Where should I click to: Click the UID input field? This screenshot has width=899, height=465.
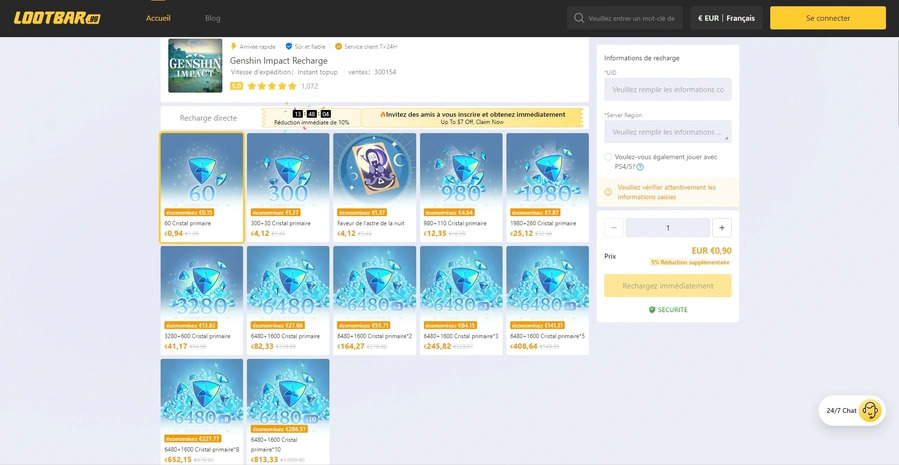point(668,89)
